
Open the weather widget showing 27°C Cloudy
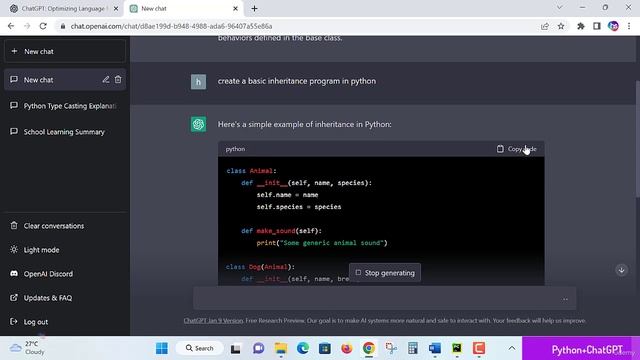click(27, 348)
